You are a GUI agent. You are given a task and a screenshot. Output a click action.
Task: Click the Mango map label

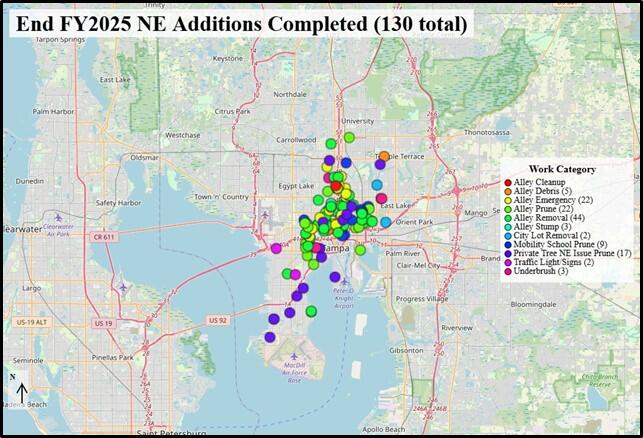pyautogui.click(x=476, y=213)
